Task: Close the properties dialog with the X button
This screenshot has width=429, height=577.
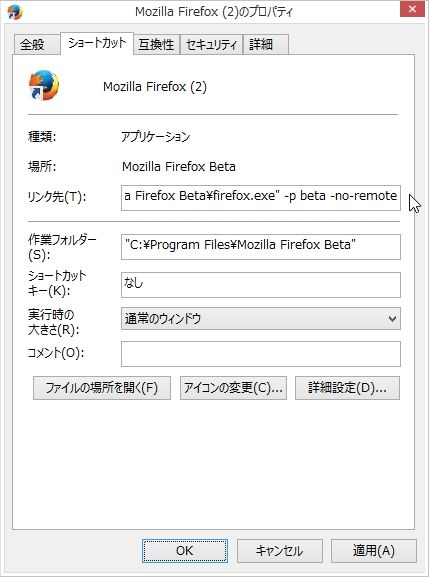Action: (x=412, y=9)
